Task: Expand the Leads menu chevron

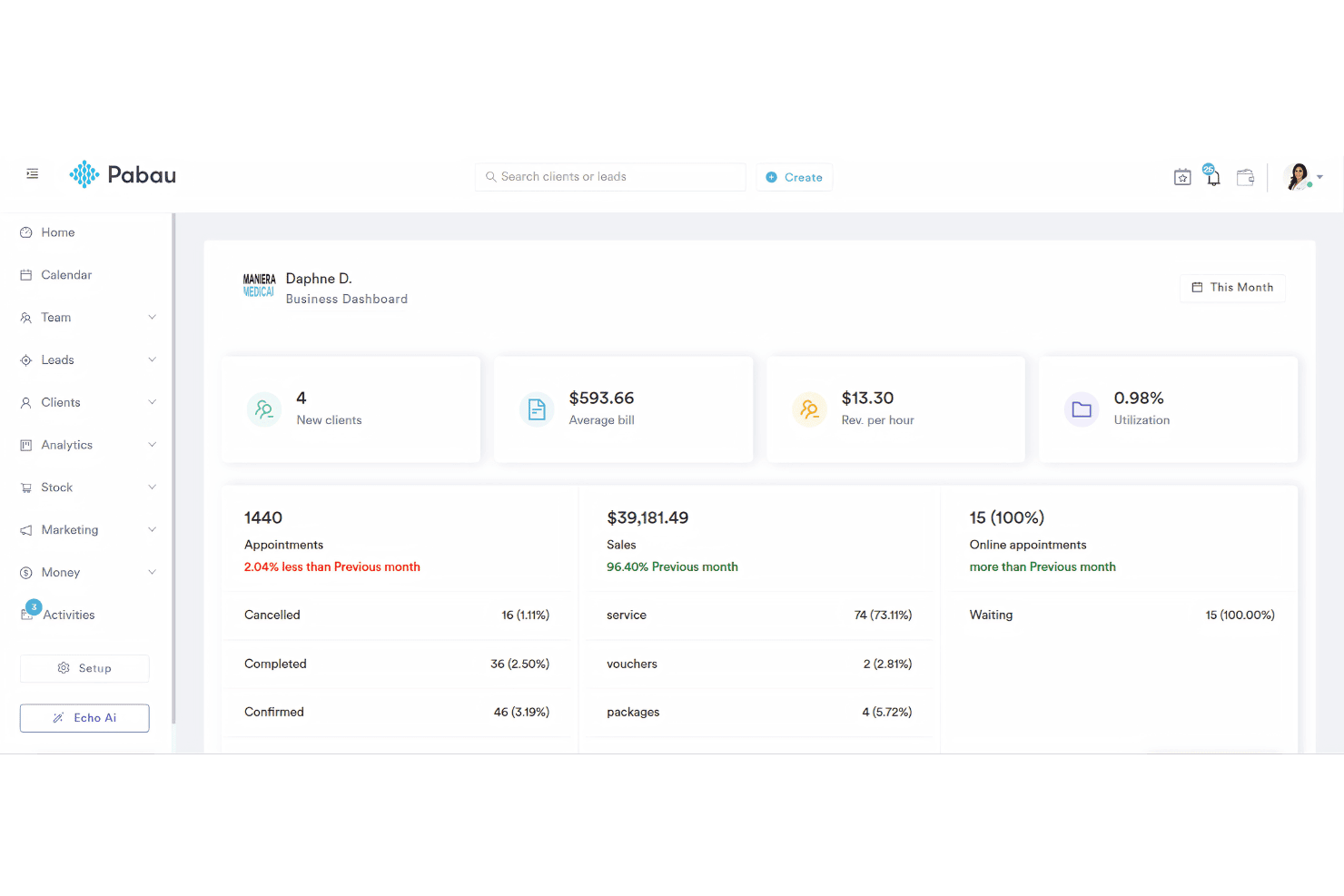Action: [x=153, y=359]
